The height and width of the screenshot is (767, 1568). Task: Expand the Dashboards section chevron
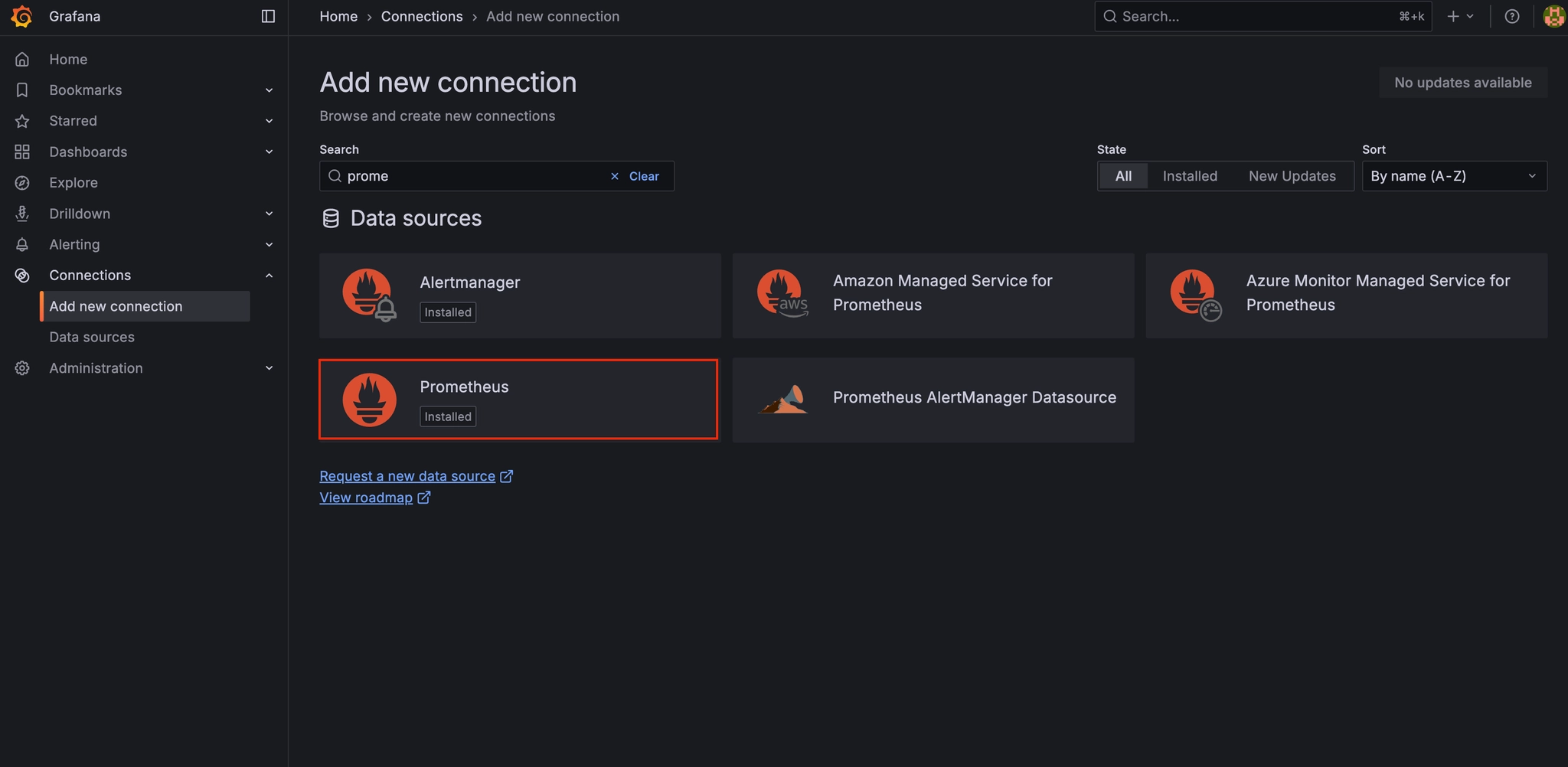tap(269, 152)
